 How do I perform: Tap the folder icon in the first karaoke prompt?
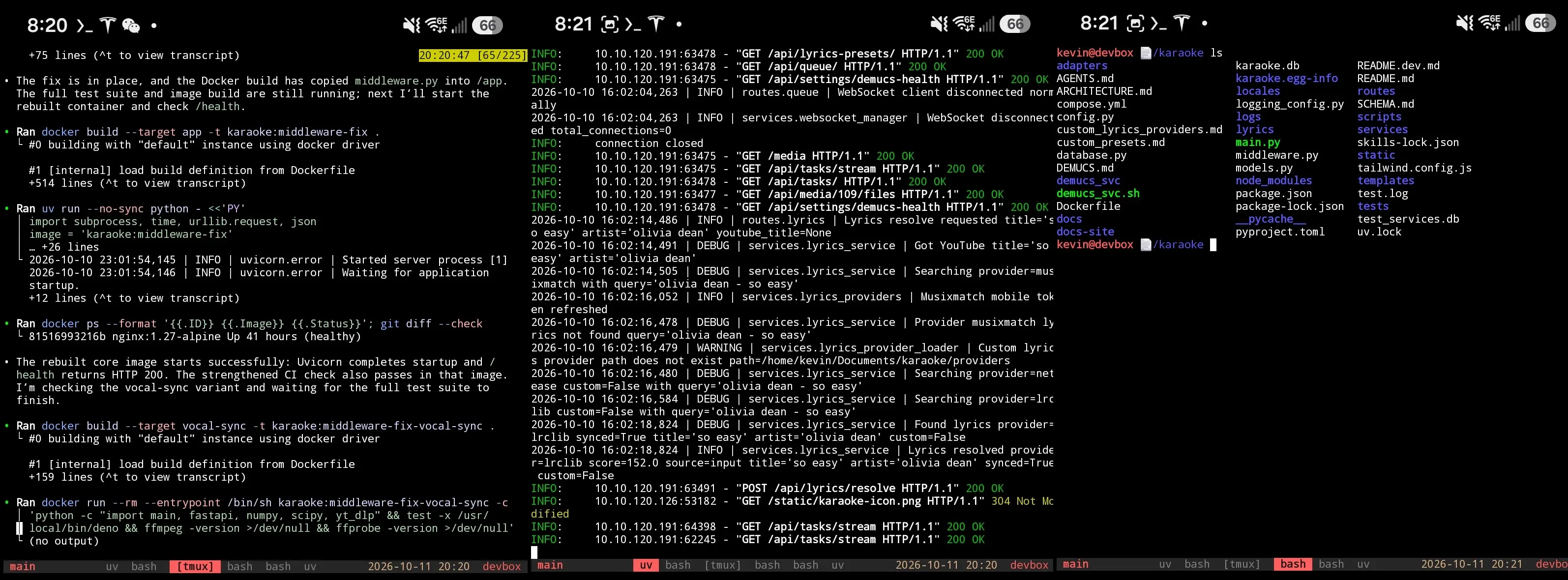1146,53
